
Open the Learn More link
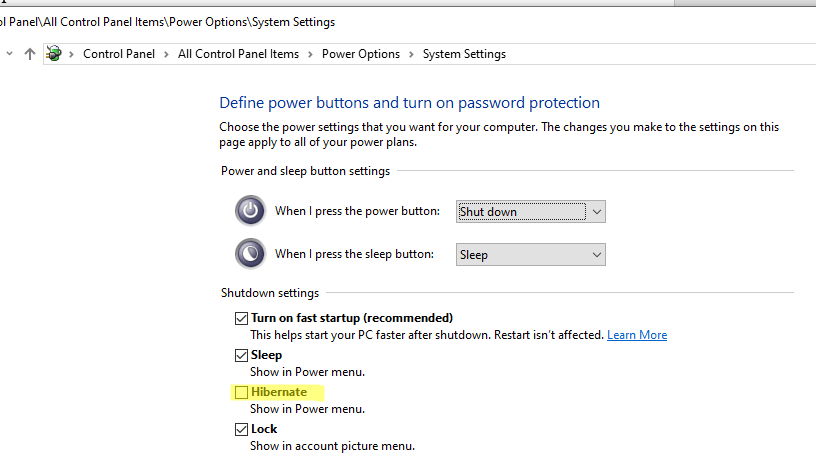[x=637, y=335]
